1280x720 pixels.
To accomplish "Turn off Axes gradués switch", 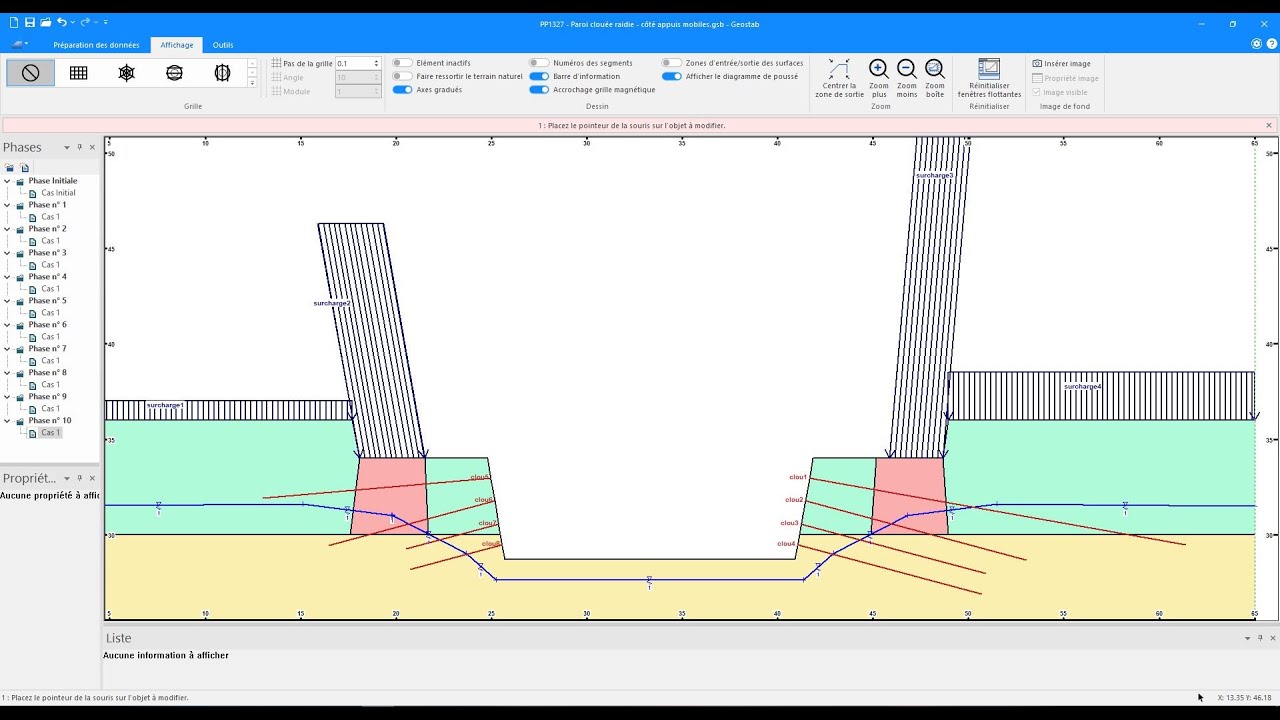I will click(x=402, y=89).
